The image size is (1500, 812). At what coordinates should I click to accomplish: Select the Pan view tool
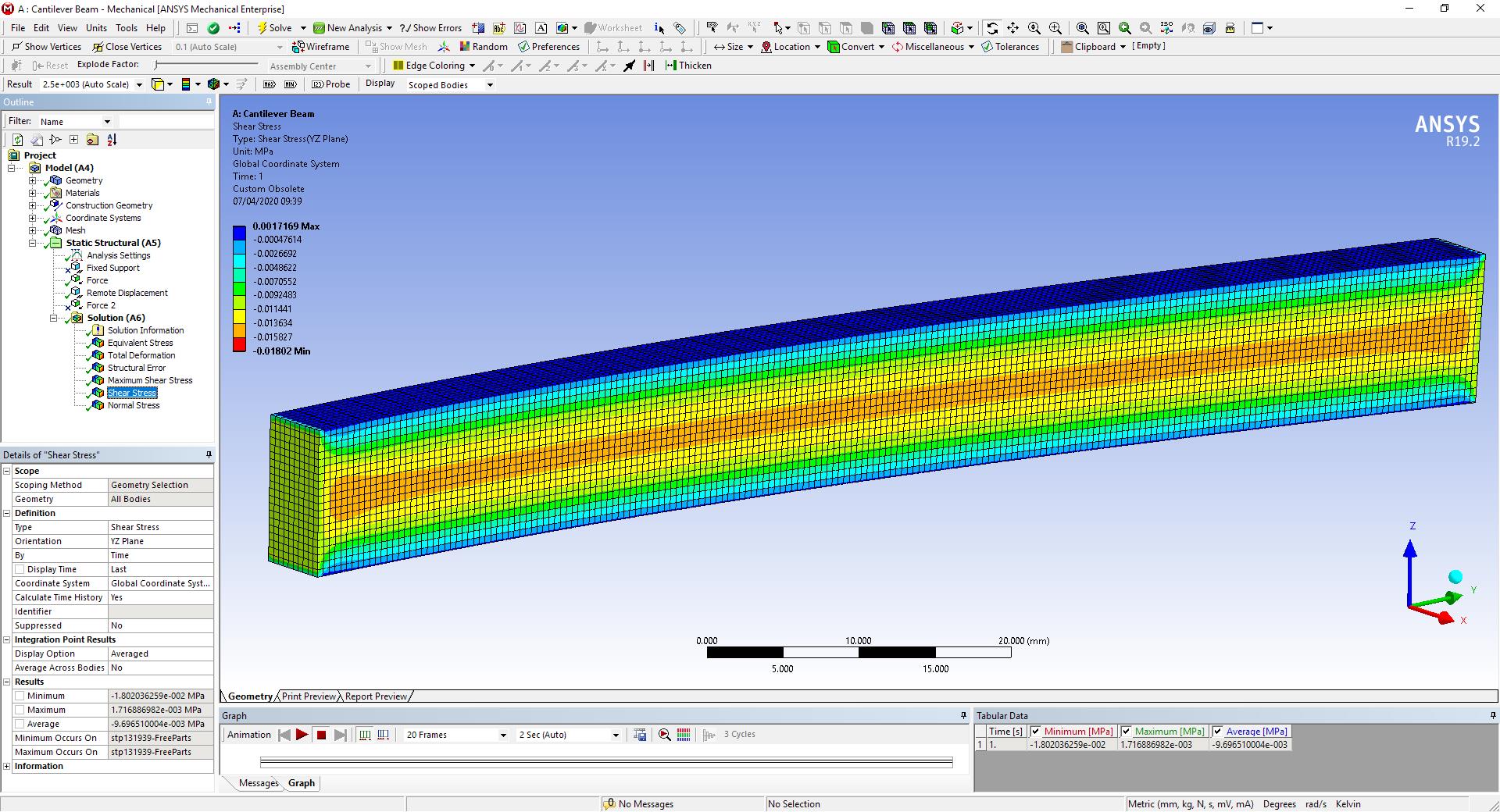point(1013,28)
